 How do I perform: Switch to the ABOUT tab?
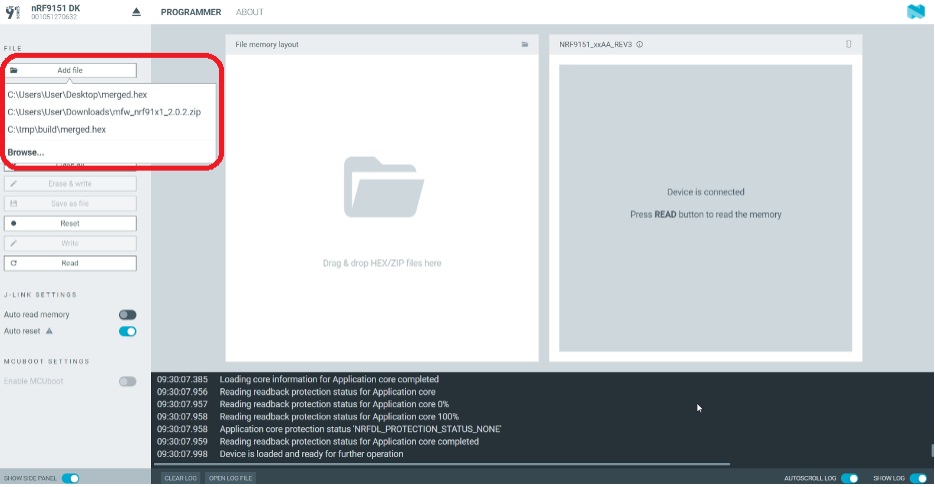(x=249, y=12)
